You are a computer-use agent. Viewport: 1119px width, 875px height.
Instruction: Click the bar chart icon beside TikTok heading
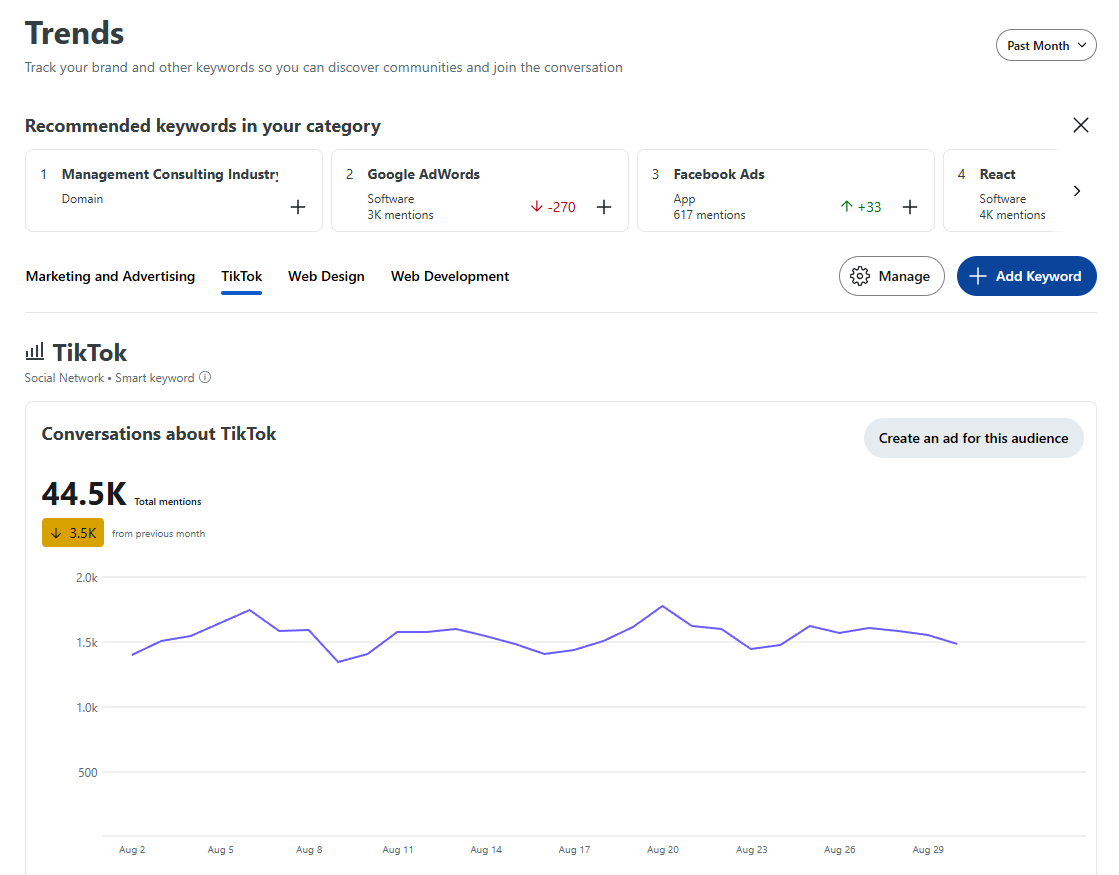[34, 351]
